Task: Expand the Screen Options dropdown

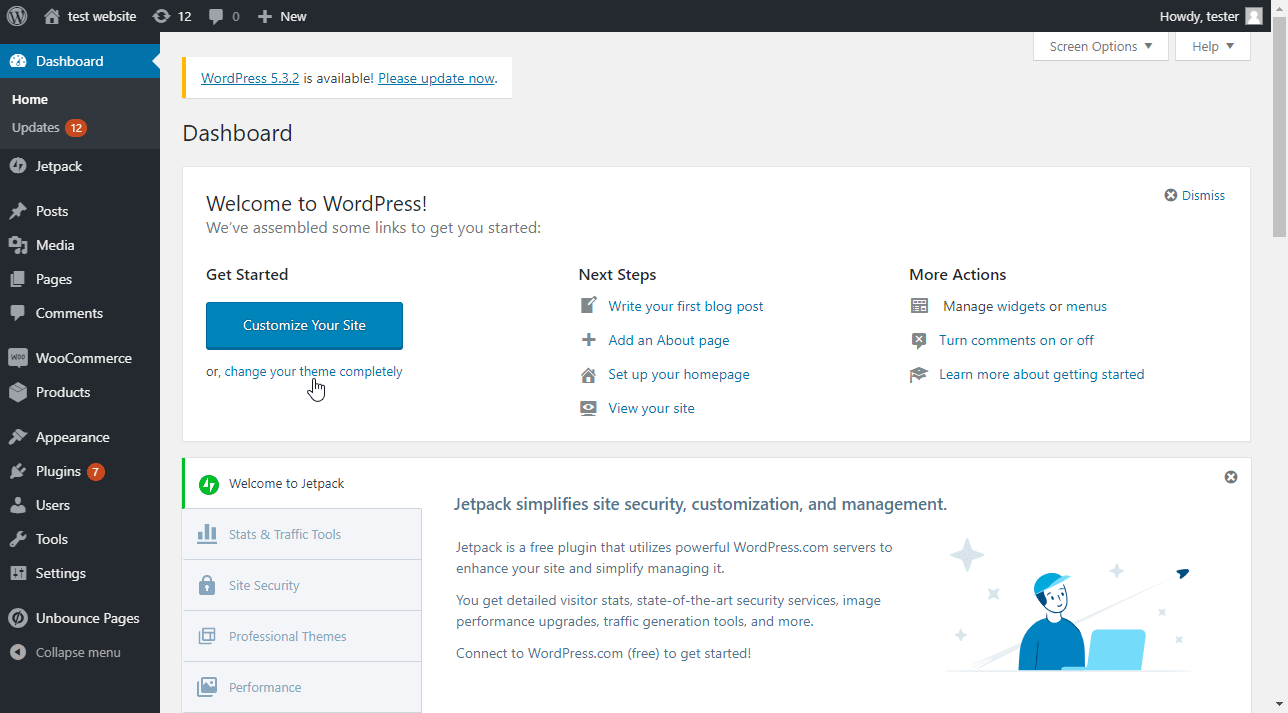Action: 1101,46
